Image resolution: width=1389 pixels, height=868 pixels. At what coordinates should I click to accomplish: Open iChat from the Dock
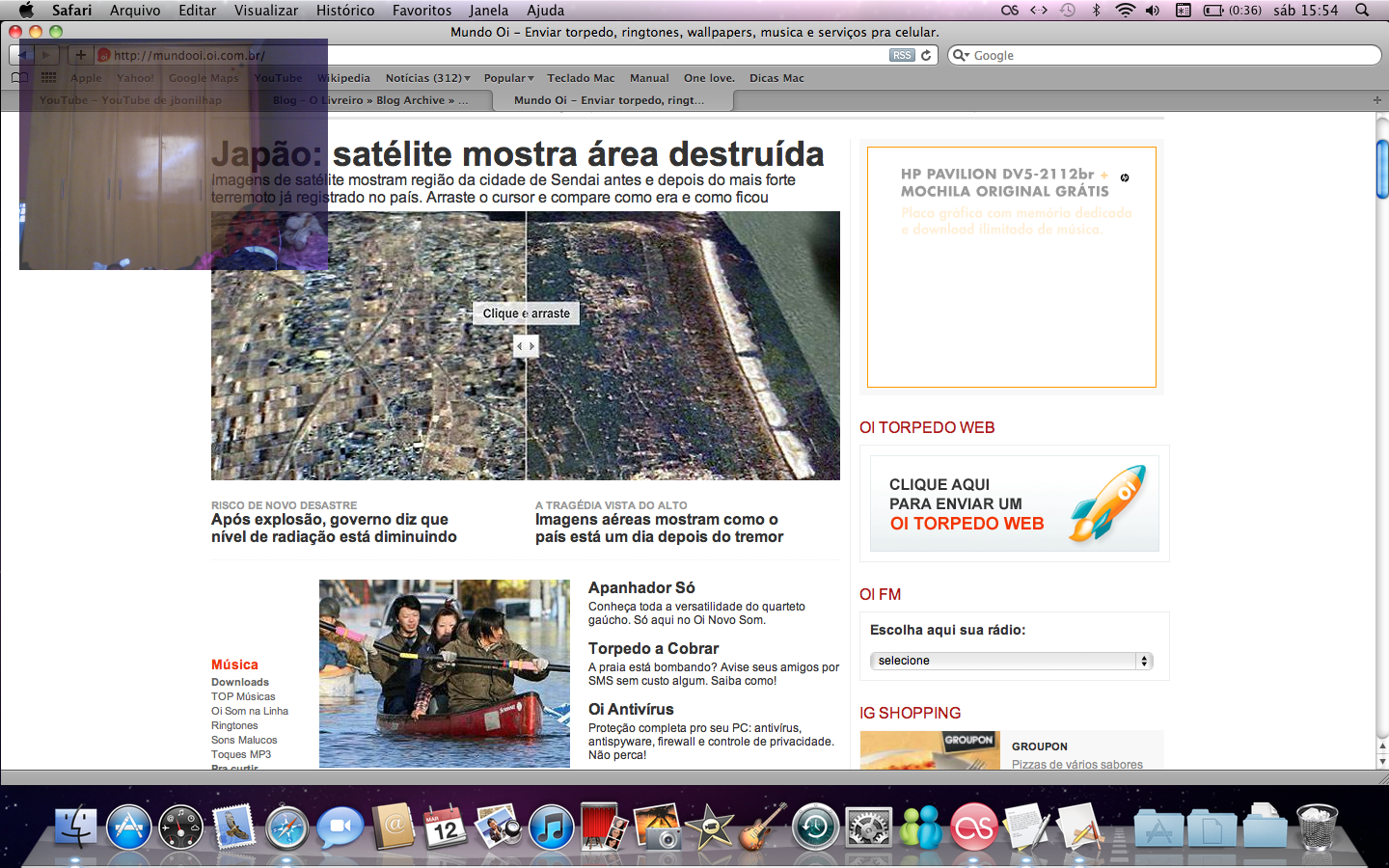340,827
